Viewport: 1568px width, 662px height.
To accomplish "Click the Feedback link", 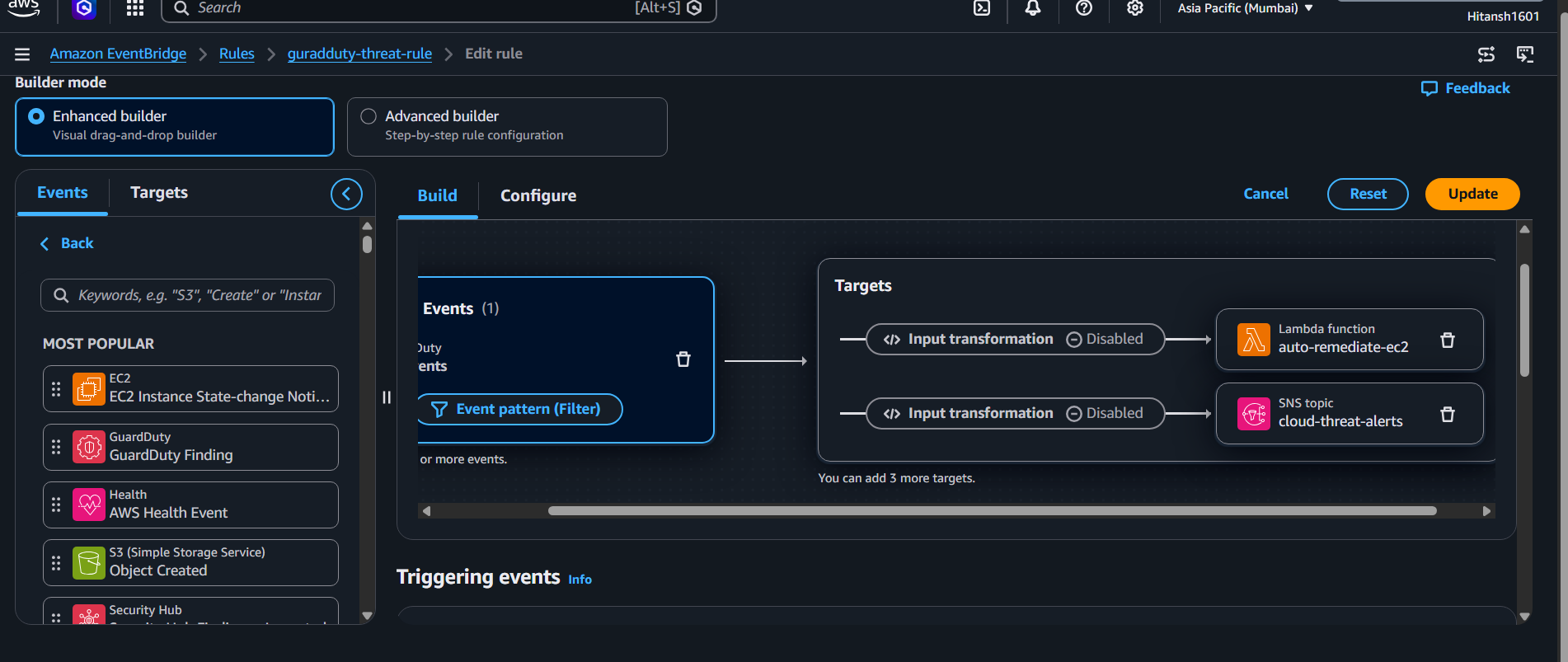I will pos(1466,89).
